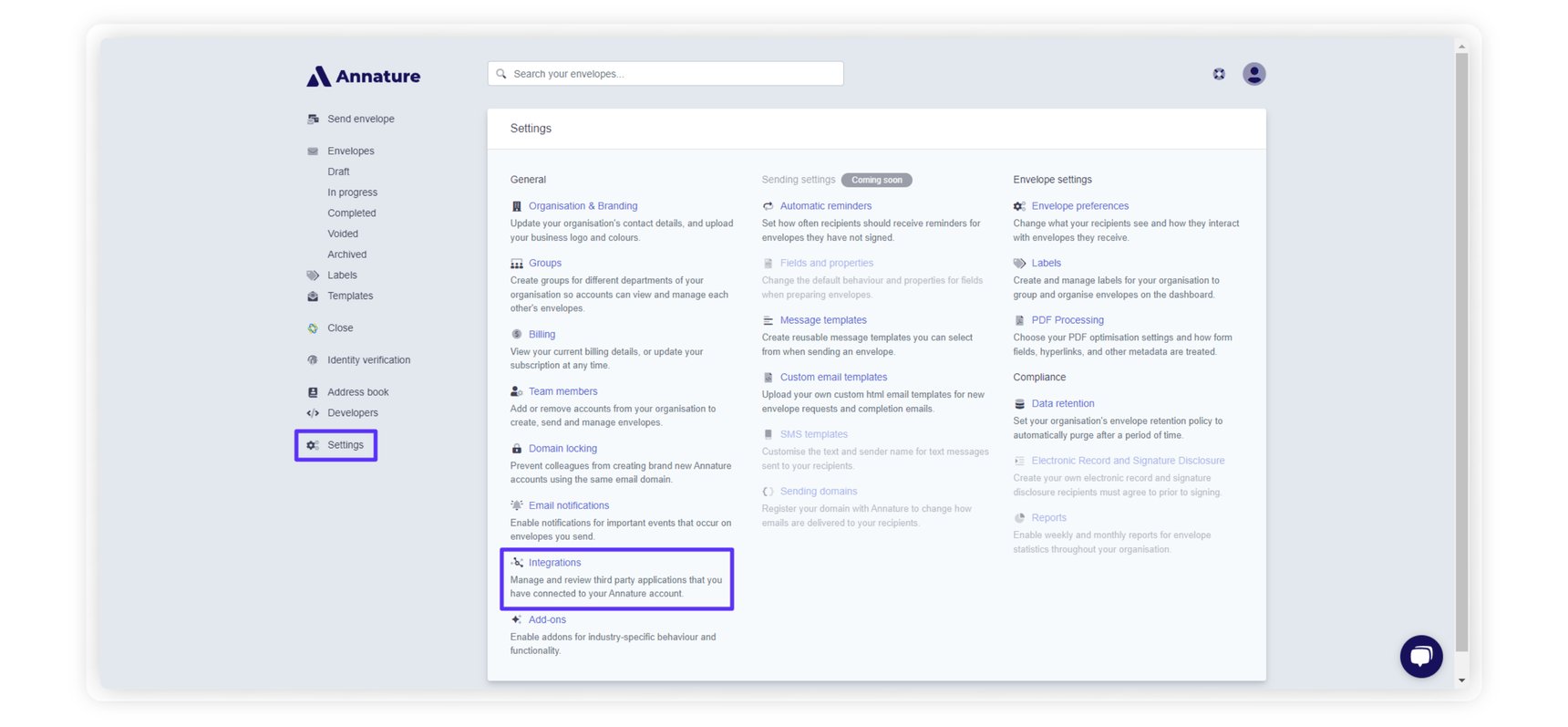Click the Send envelope sidebar icon
The height and width of the screenshot is (727, 1568).
click(x=313, y=119)
